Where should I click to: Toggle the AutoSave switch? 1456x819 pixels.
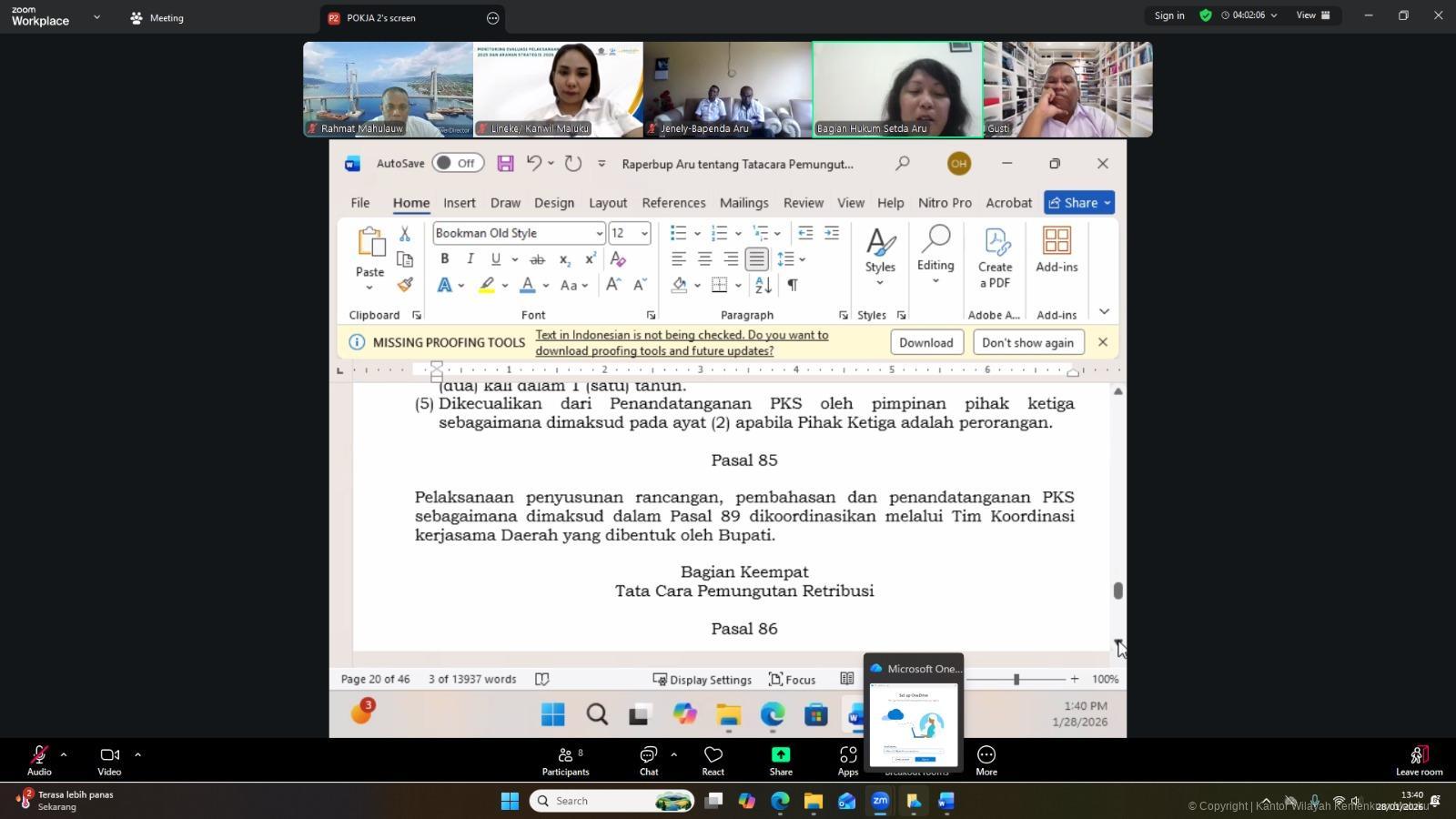pos(458,164)
